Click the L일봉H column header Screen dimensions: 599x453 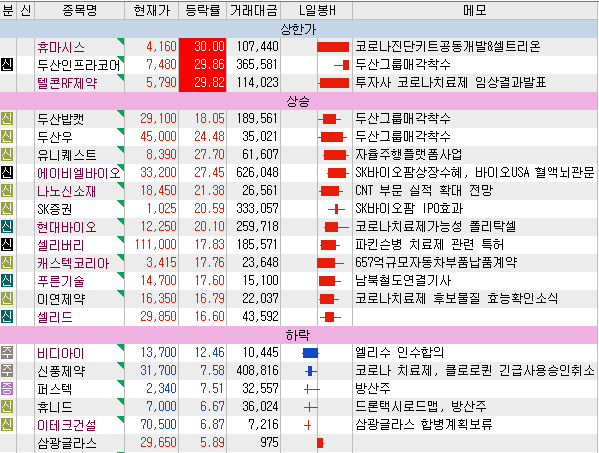317,10
